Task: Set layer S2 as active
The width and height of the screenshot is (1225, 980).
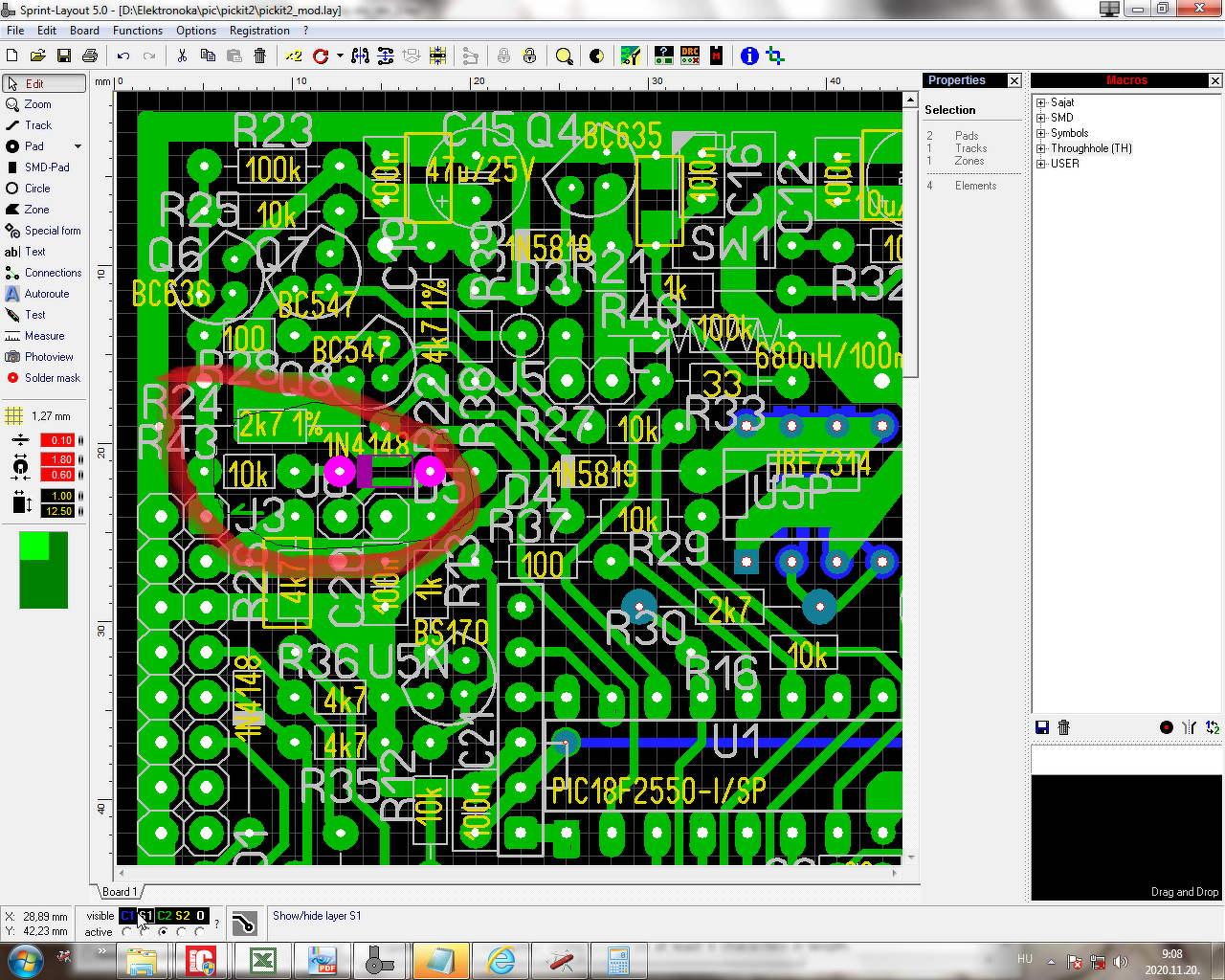Action: 181,931
